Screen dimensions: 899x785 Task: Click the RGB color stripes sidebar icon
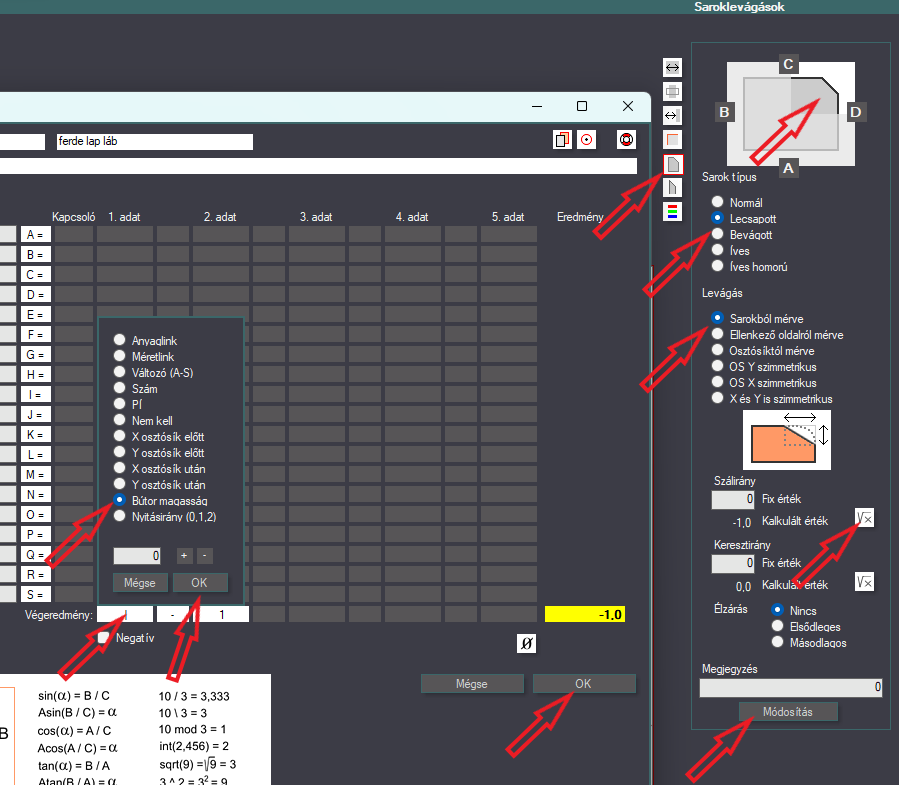click(x=673, y=212)
